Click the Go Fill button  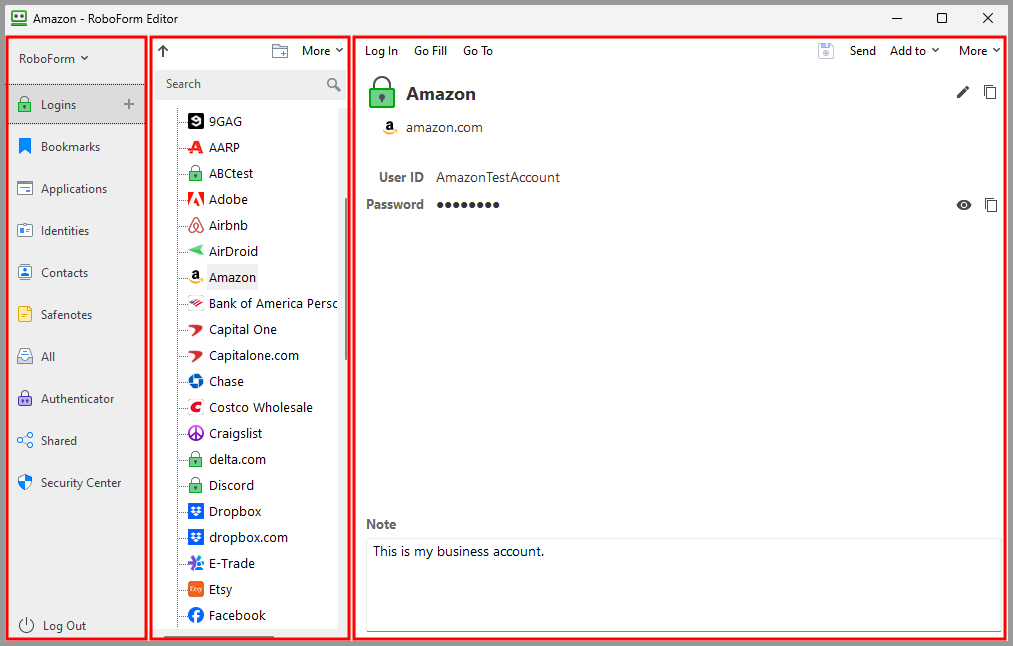coord(430,51)
